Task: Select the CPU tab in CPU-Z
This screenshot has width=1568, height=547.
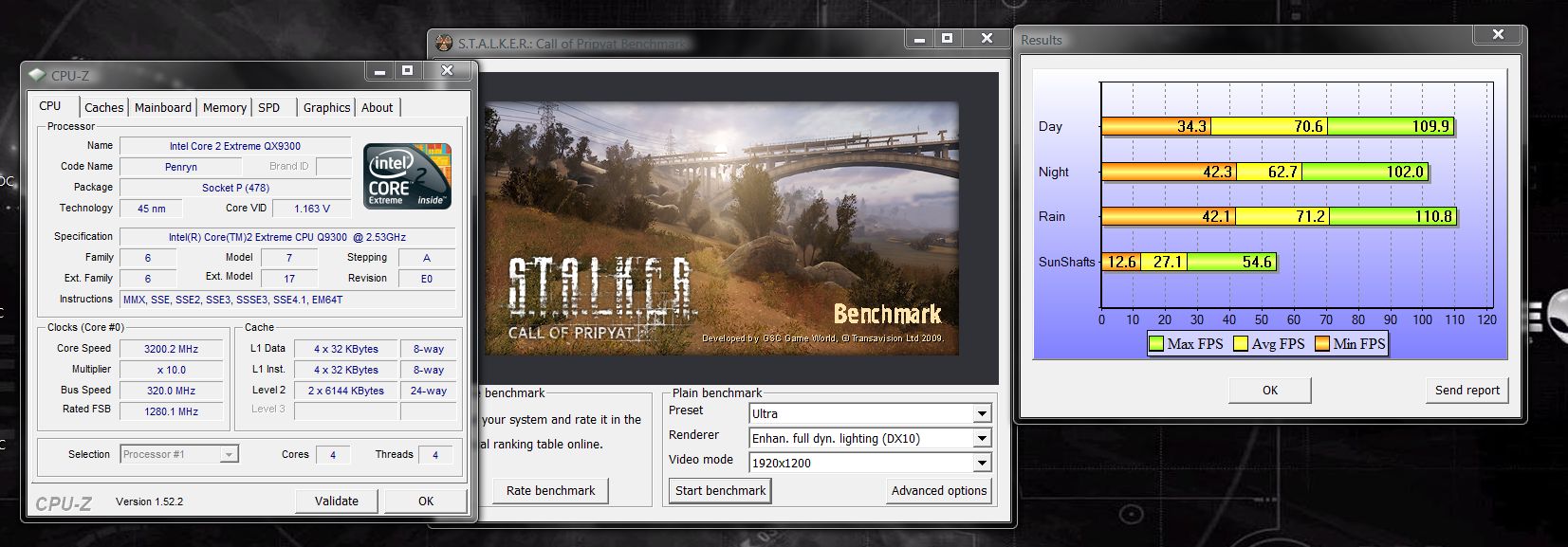Action: click(x=50, y=106)
